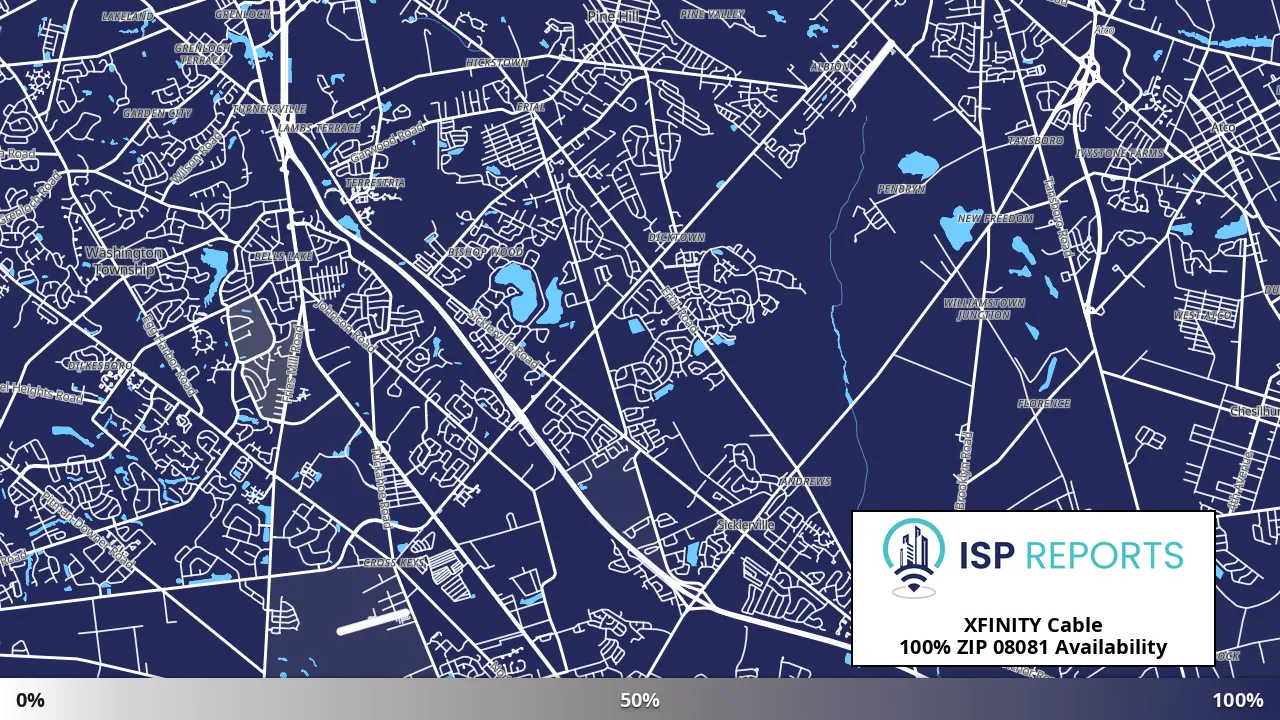Click the "Garwood Road" street label
Viewport: 1280px width, 720px height.
[x=387, y=143]
